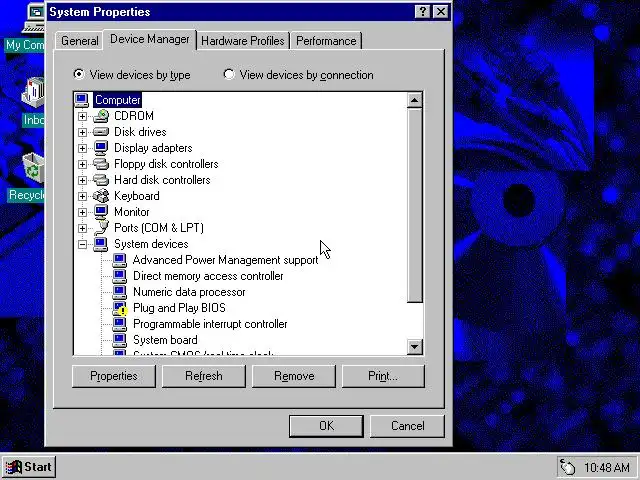Click the Floppy disk controllers icon
Image resolution: width=640 pixels, height=480 pixels.
pyautogui.click(x=101, y=164)
